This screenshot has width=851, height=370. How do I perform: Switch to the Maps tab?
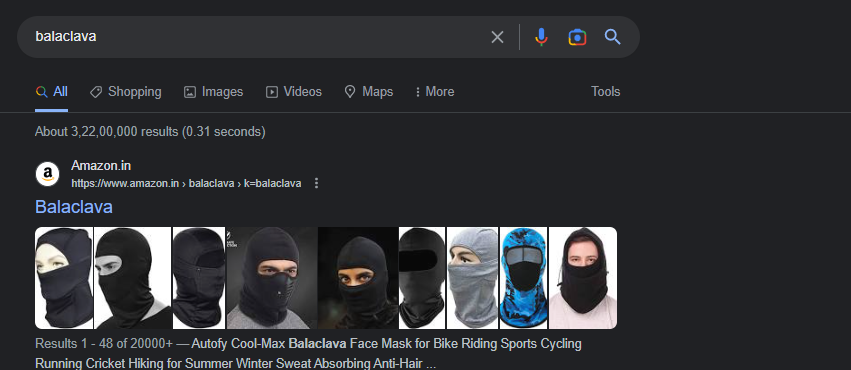(x=369, y=92)
